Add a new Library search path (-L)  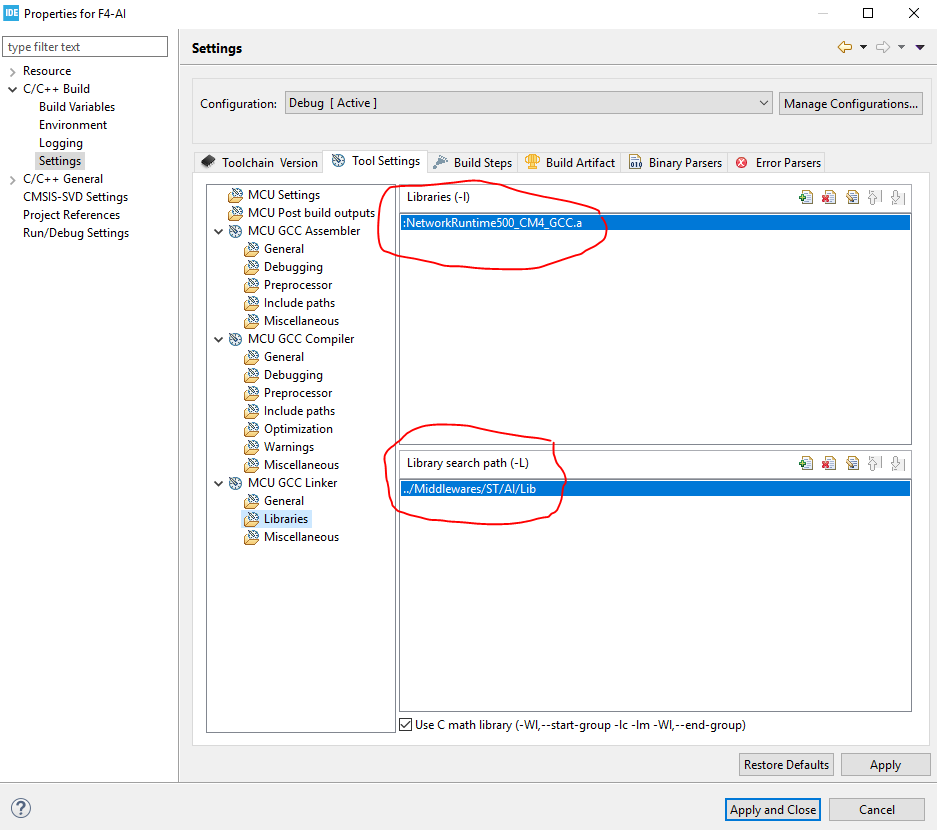806,463
